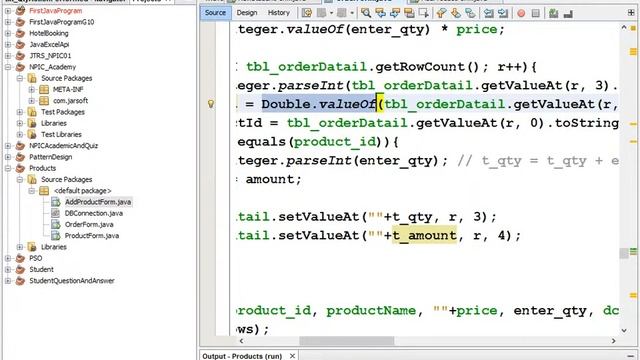The height and width of the screenshot is (360, 640).
Task: Click OrderForm.java file icon
Action: tap(56, 224)
